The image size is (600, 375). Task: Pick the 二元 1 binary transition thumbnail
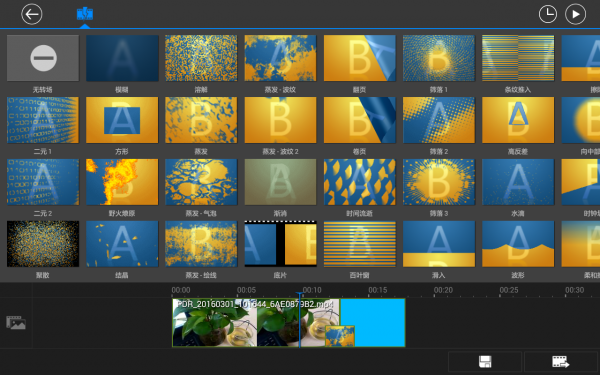coord(43,120)
